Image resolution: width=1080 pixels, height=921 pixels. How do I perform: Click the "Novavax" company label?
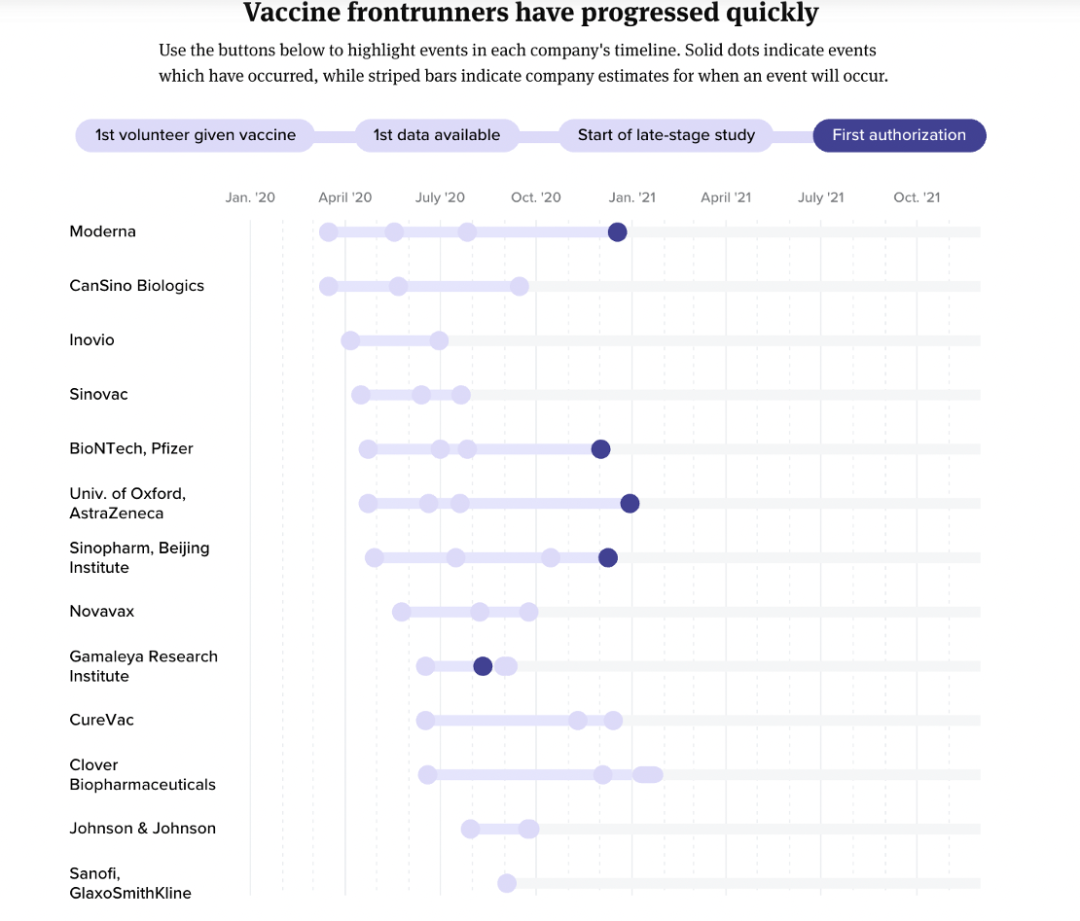coord(102,611)
